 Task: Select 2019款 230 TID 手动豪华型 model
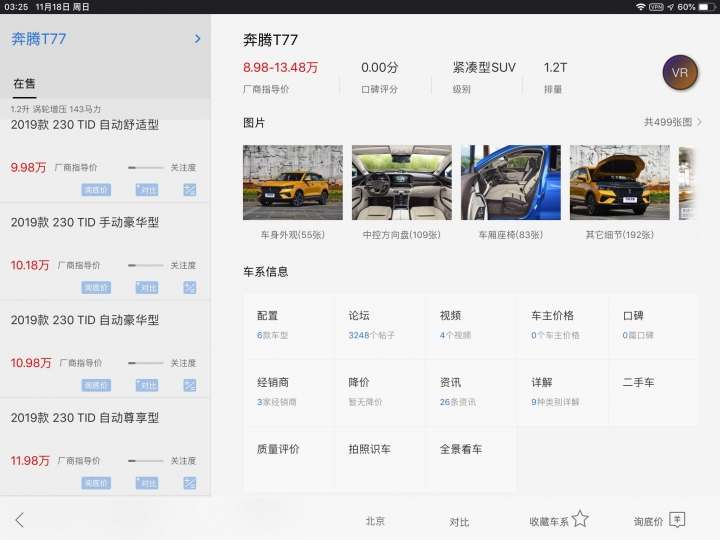pyautogui.click(x=85, y=222)
